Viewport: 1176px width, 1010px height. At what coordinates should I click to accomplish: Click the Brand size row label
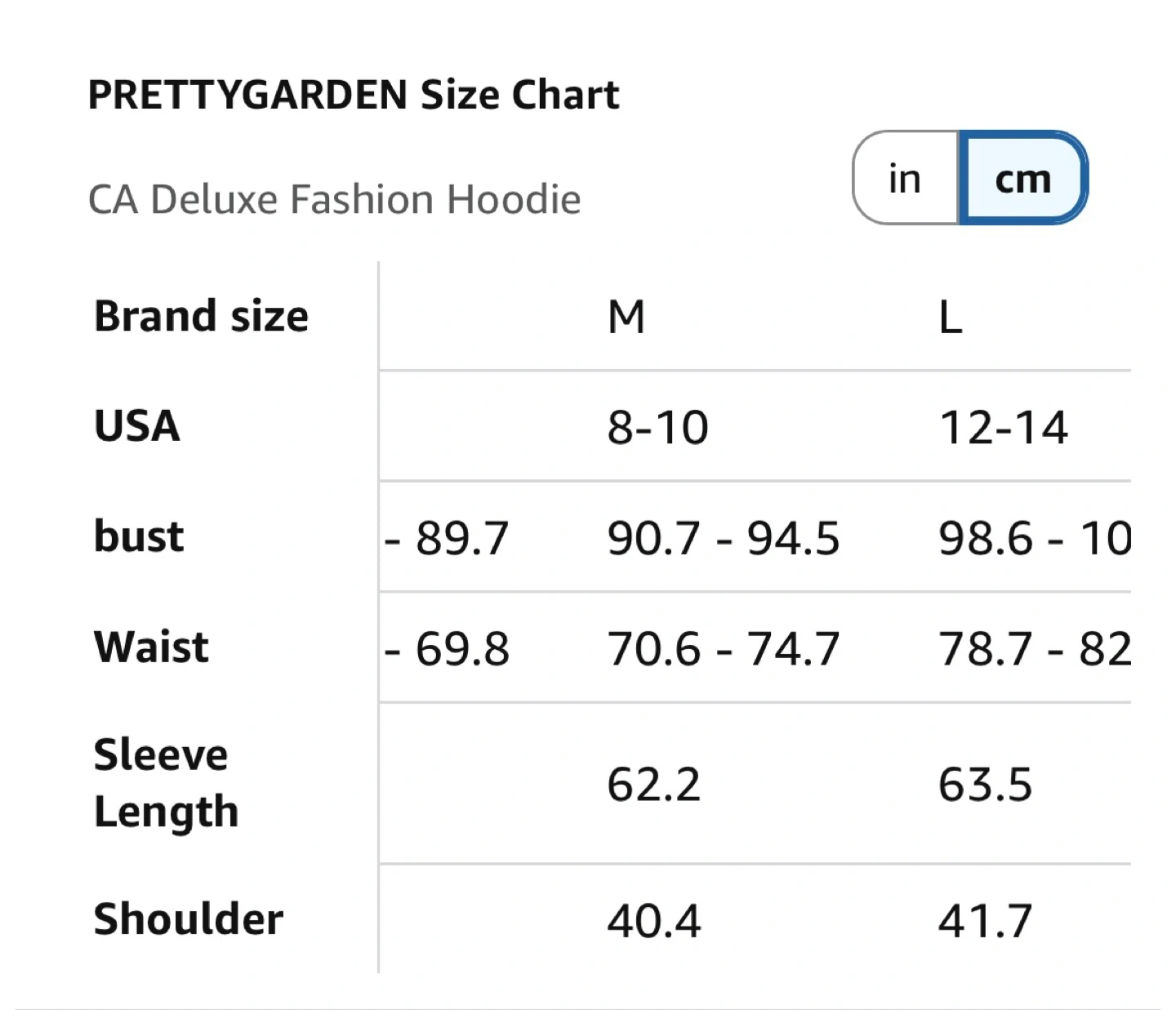[x=201, y=316]
